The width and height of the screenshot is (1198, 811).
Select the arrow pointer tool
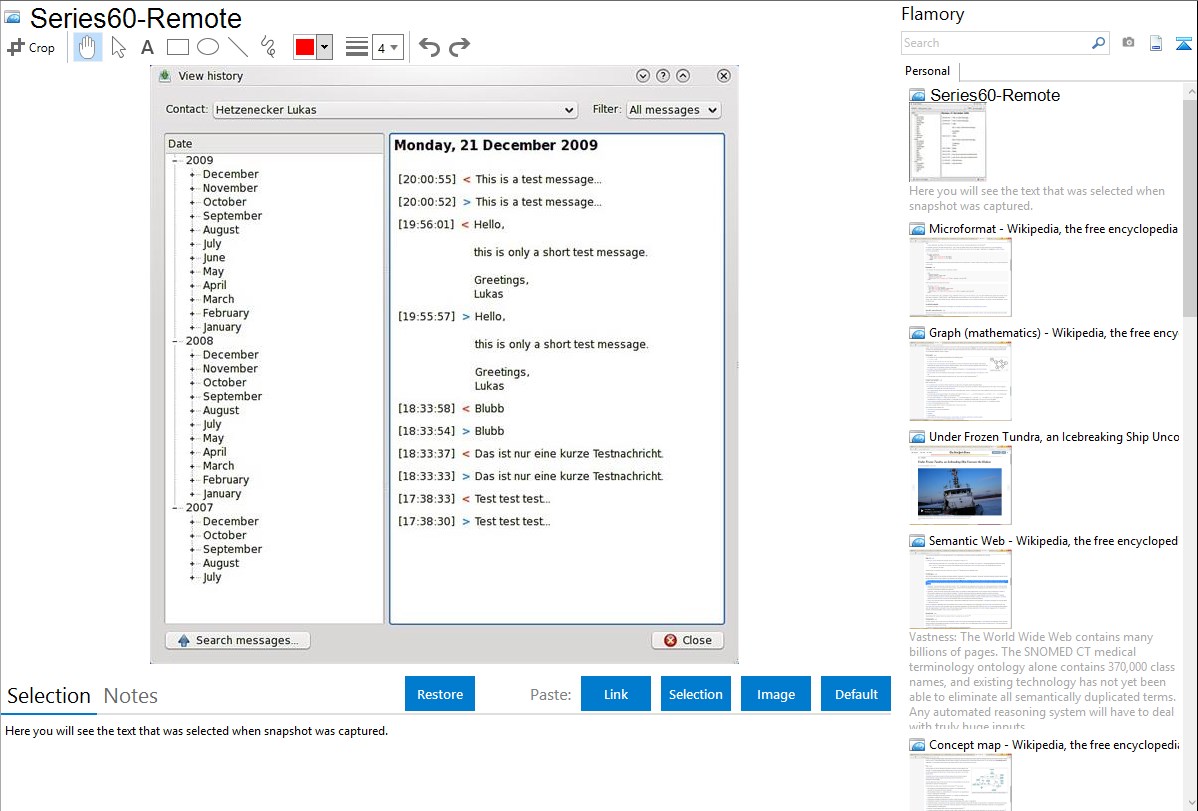coord(119,47)
